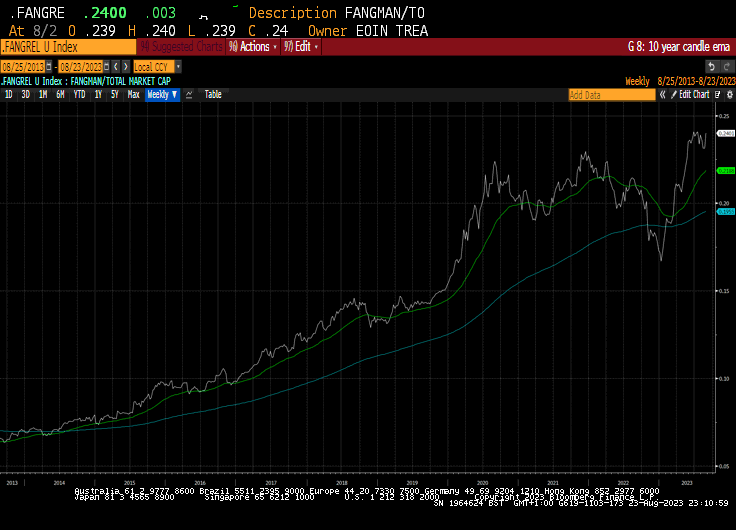The width and height of the screenshot is (736, 530).
Task: Click the notes icon beside Edit Chart
Action: click(718, 95)
